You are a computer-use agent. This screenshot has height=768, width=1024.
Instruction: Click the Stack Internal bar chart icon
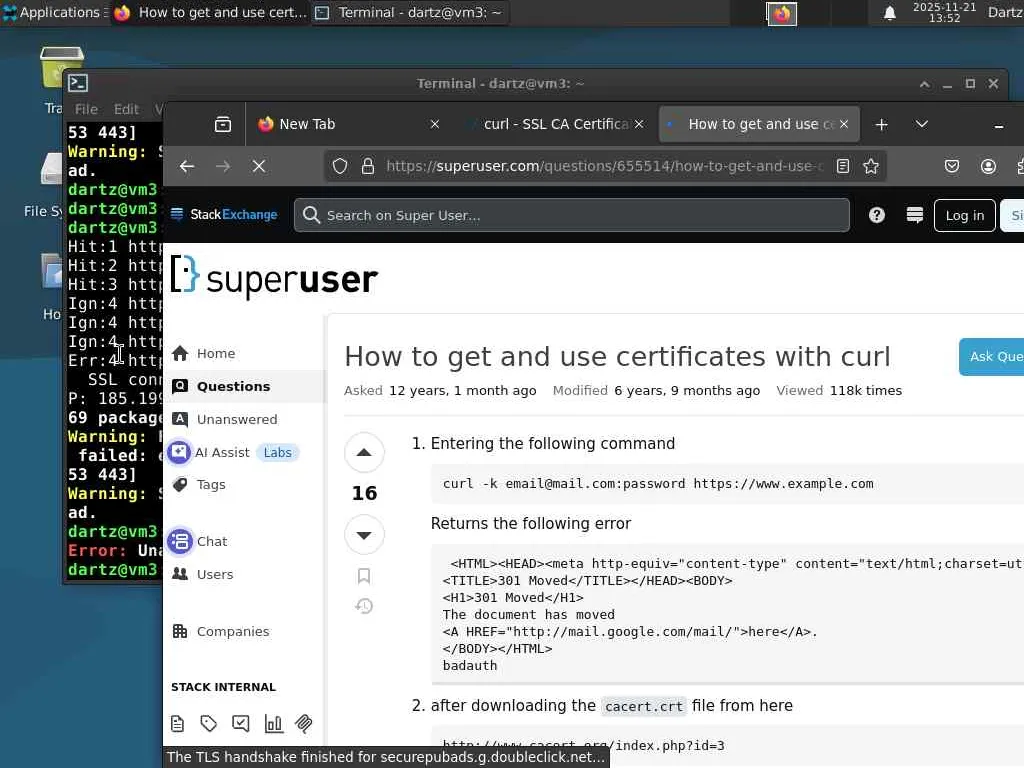[273, 724]
